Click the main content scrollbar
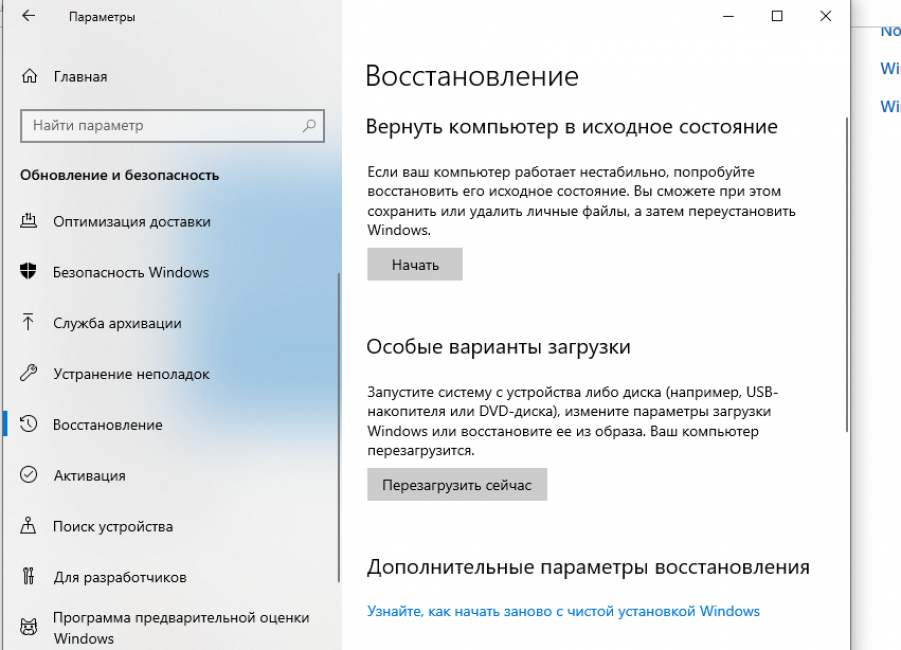 pos(846,274)
